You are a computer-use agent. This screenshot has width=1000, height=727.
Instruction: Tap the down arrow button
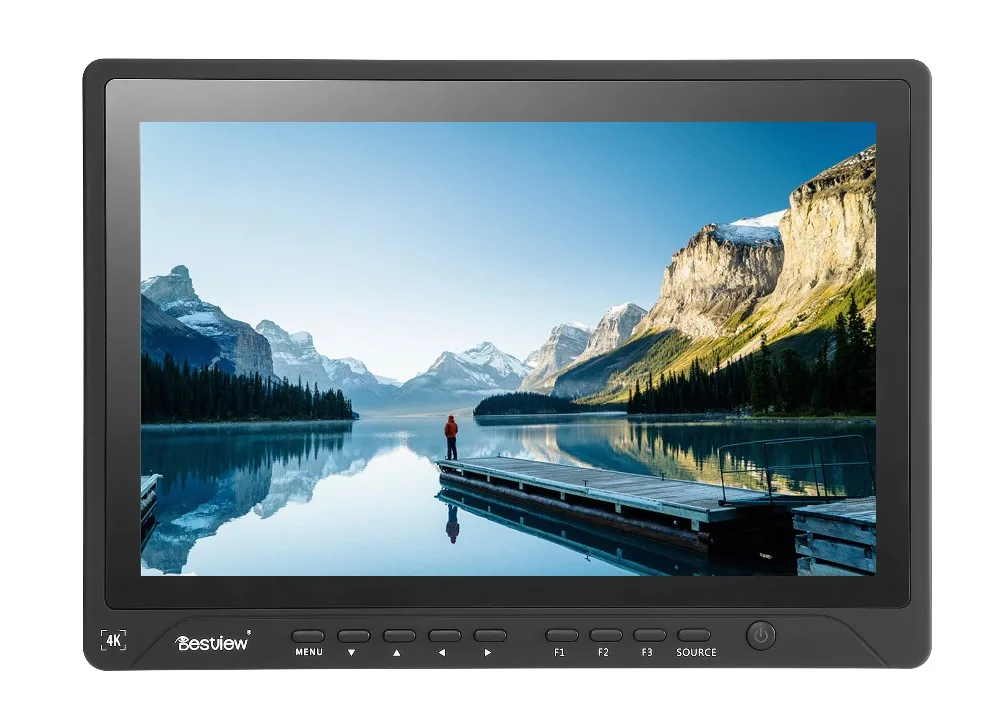[353, 636]
